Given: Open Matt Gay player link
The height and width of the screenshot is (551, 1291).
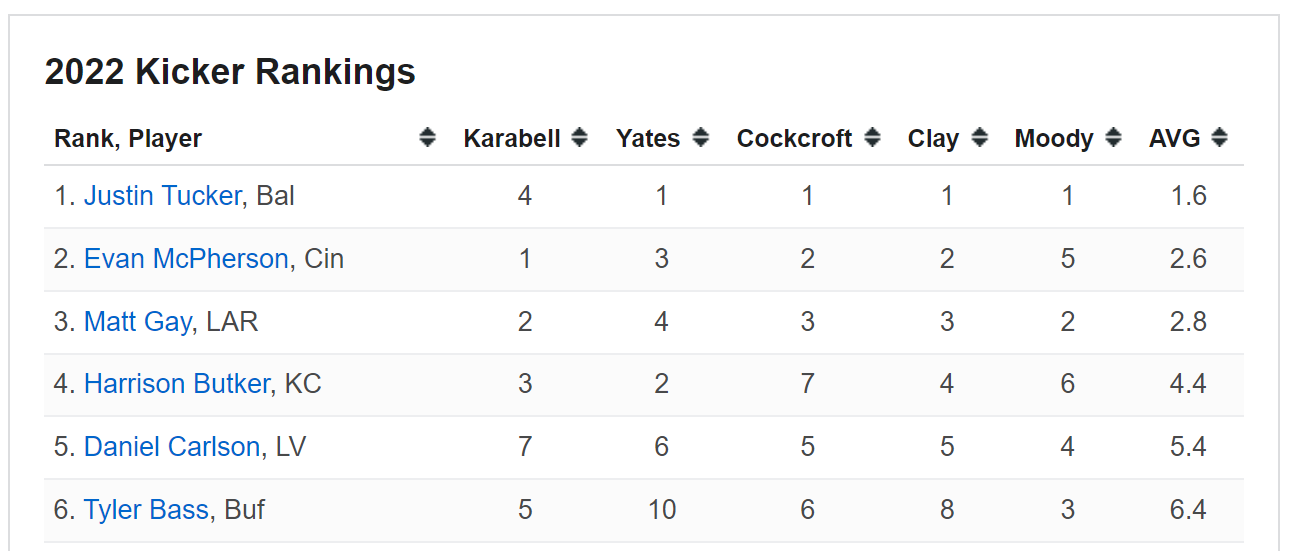Looking at the screenshot, I should click(137, 322).
